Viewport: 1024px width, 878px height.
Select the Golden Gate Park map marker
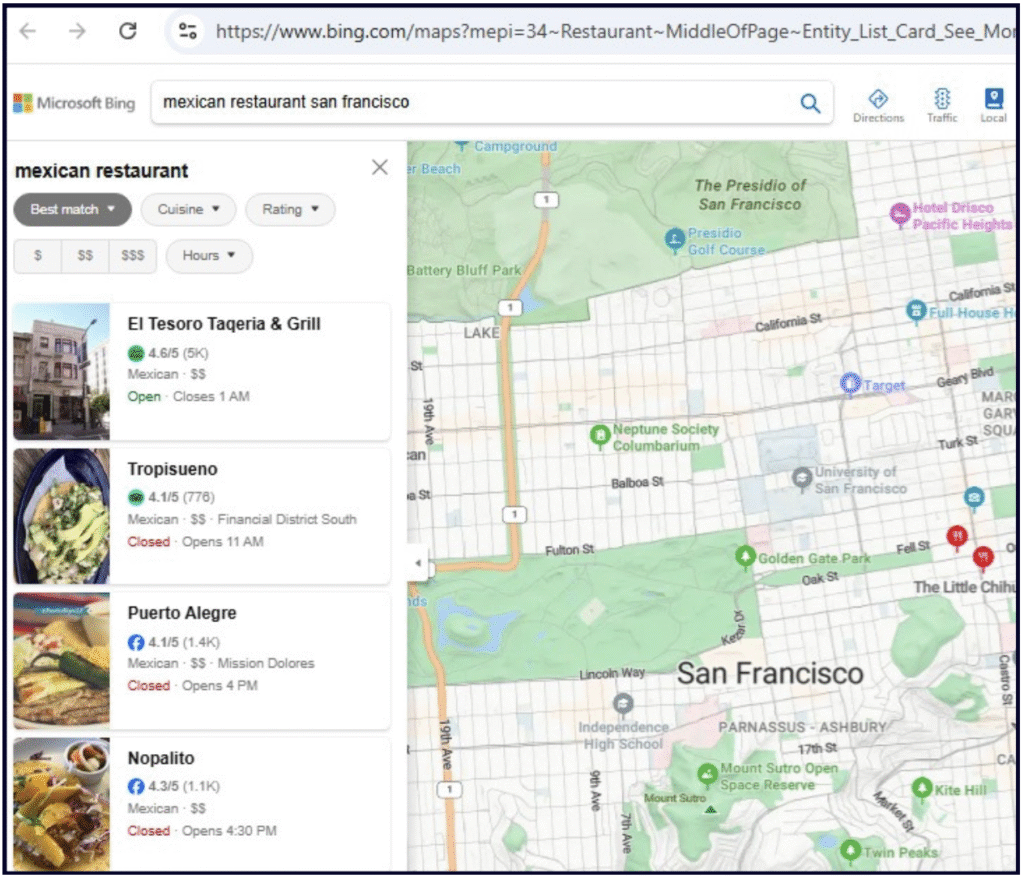point(745,557)
